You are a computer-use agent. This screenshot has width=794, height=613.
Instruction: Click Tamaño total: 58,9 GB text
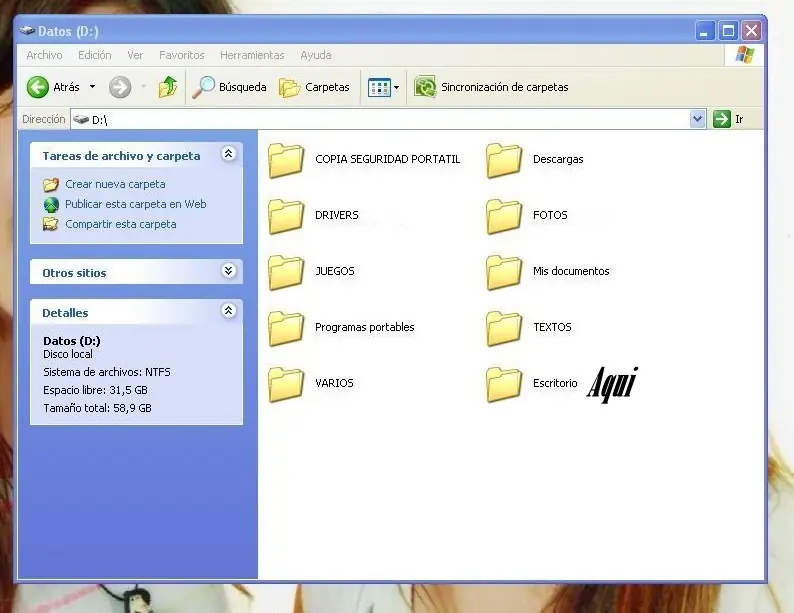pos(97,408)
